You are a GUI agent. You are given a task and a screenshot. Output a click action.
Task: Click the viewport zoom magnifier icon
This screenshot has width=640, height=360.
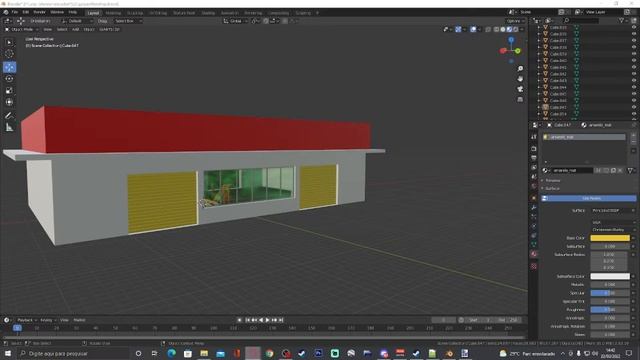point(520,69)
